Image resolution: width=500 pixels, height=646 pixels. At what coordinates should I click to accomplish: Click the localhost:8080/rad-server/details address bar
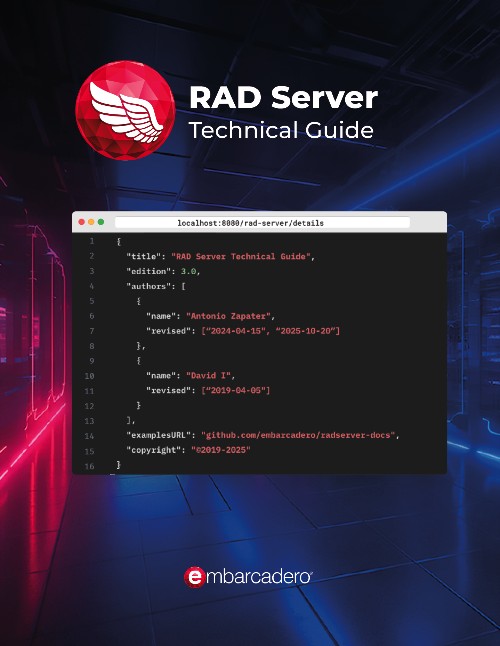(x=262, y=223)
